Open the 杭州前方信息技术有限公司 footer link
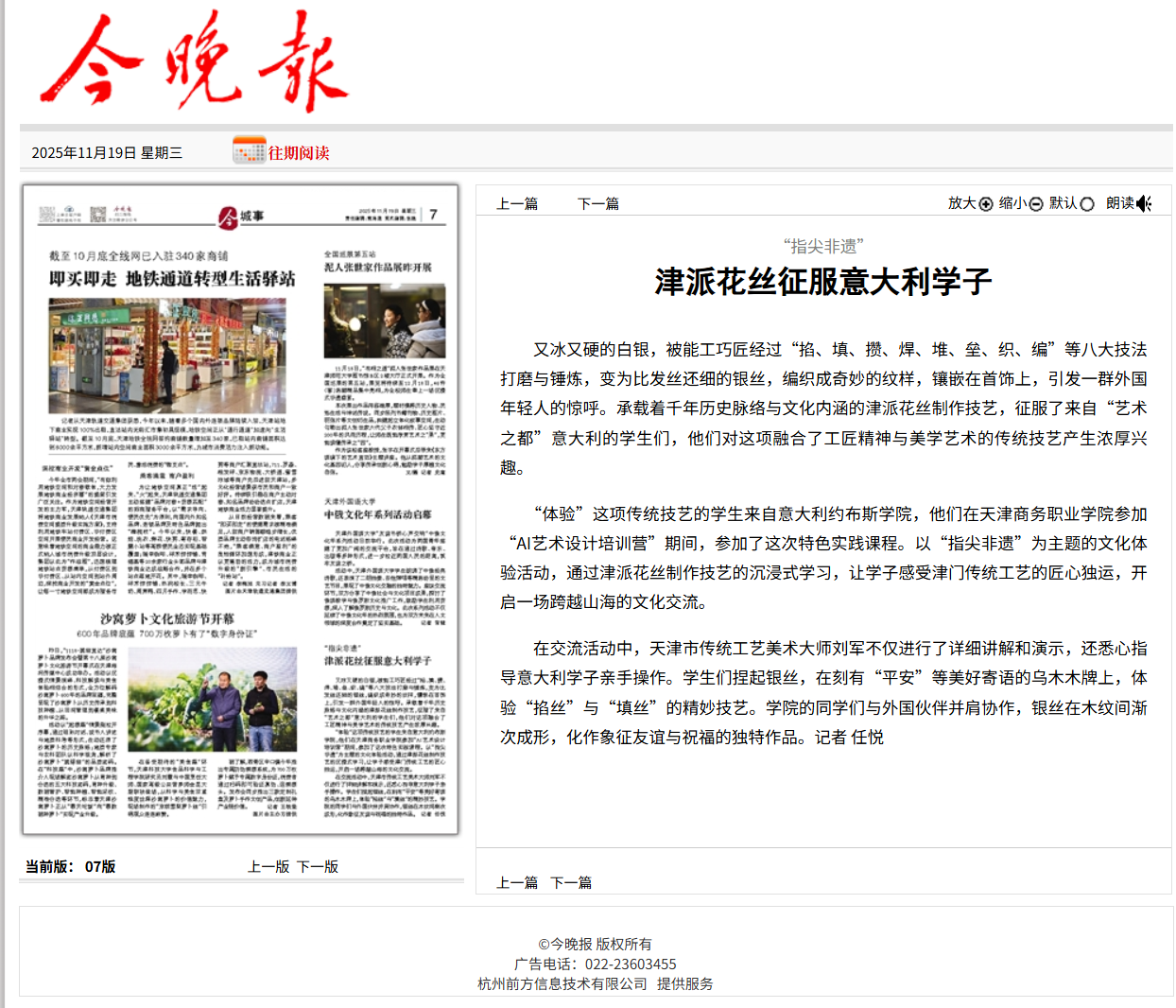The width and height of the screenshot is (1176, 1008). pyautogui.click(x=562, y=983)
